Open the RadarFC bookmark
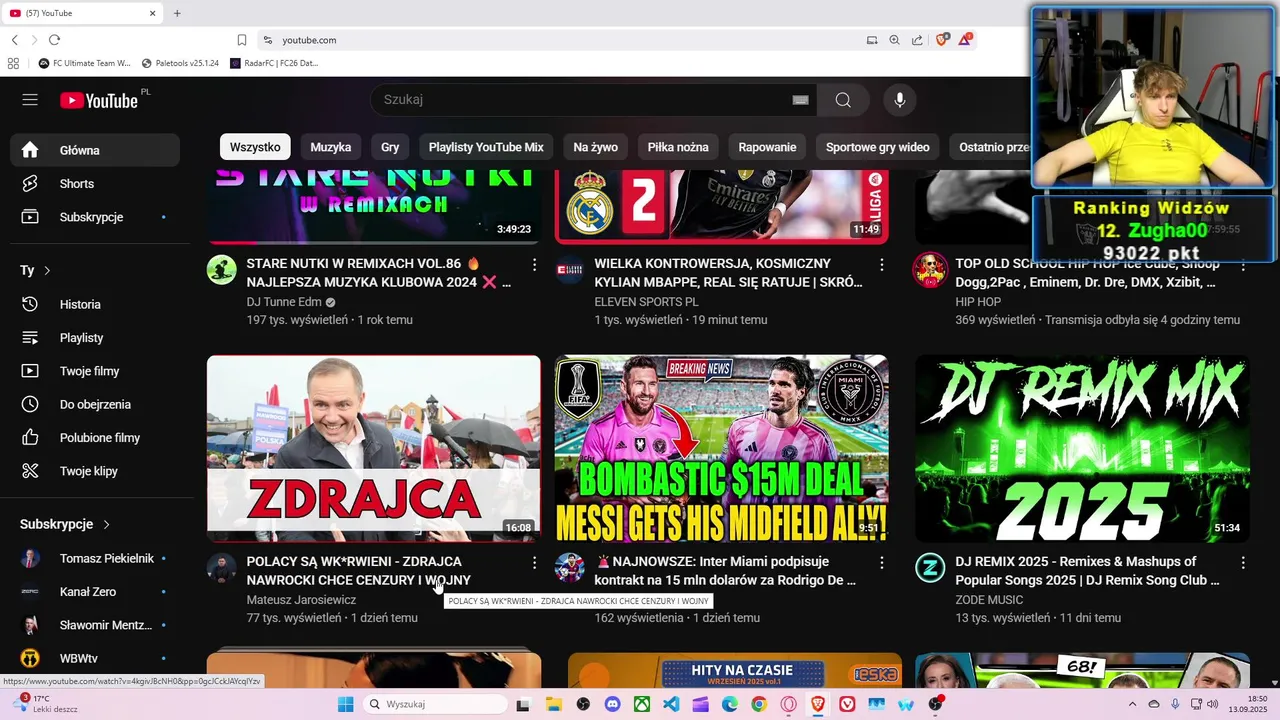The height and width of the screenshot is (720, 1280). (x=275, y=63)
